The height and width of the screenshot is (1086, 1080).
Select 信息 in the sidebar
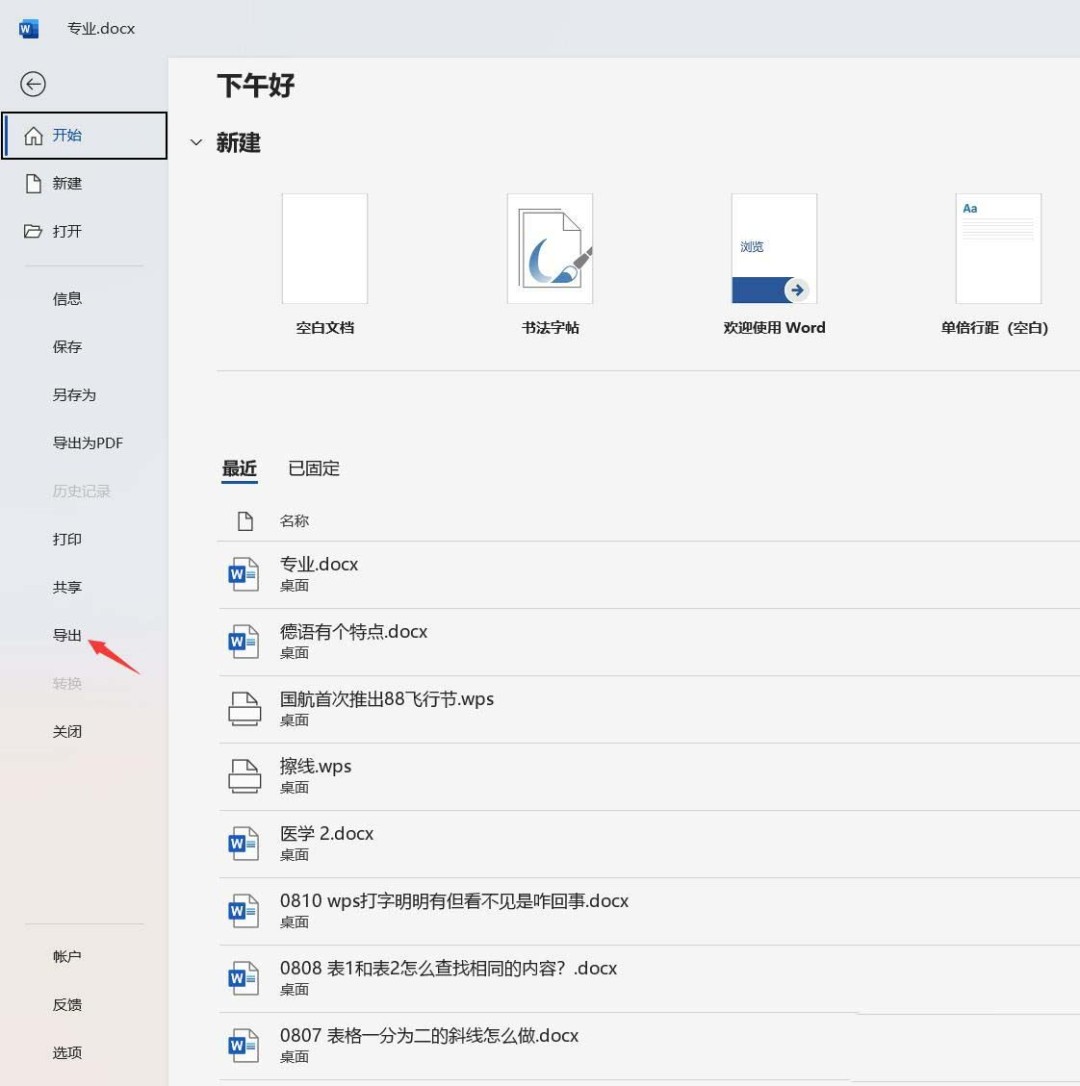(67, 298)
